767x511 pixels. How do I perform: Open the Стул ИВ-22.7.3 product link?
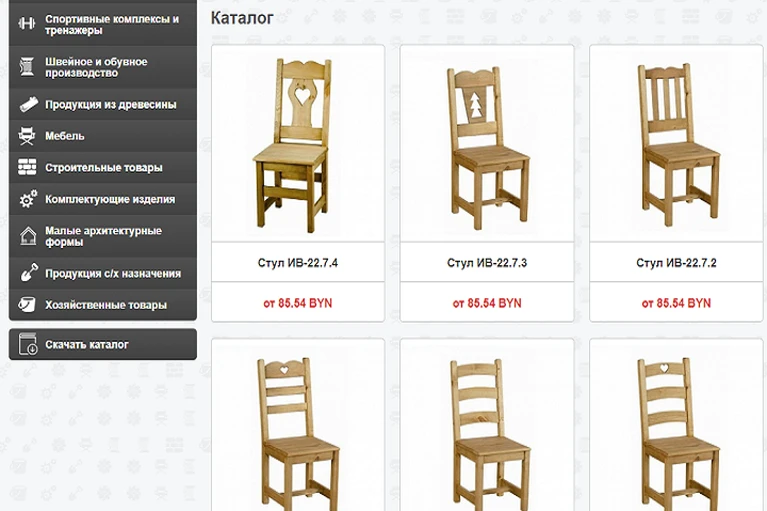[487, 263]
